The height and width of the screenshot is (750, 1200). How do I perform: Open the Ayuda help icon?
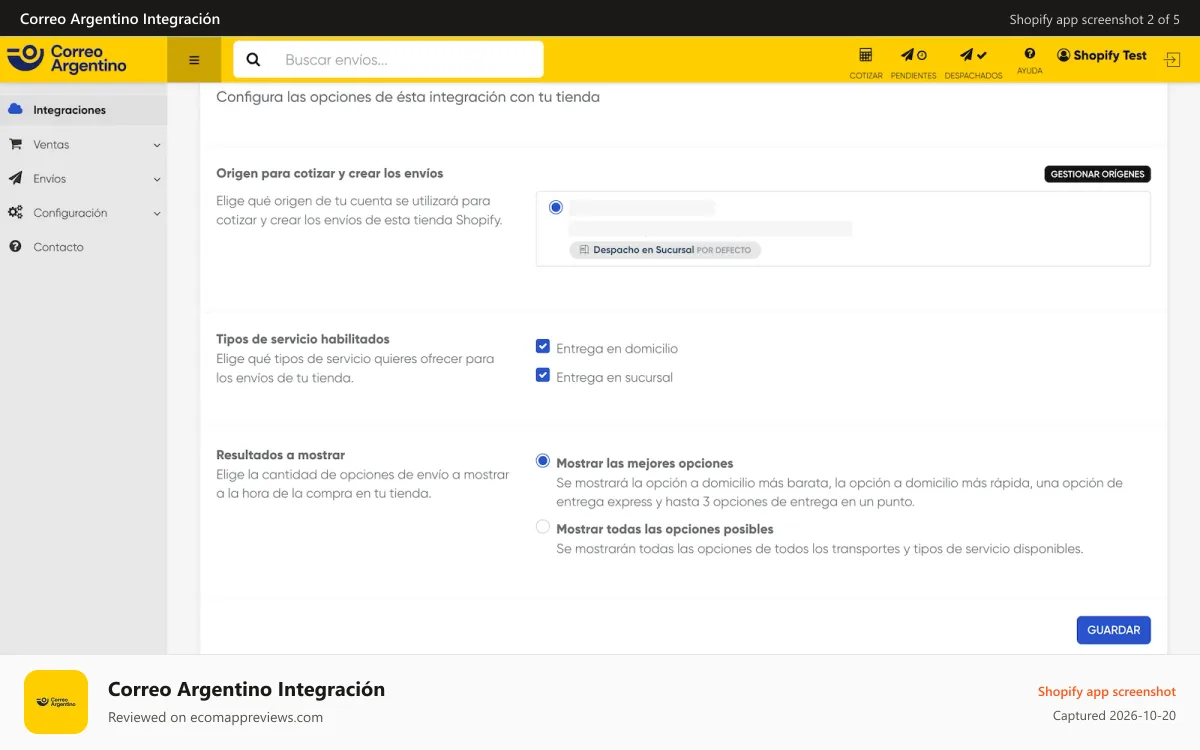coord(1030,54)
